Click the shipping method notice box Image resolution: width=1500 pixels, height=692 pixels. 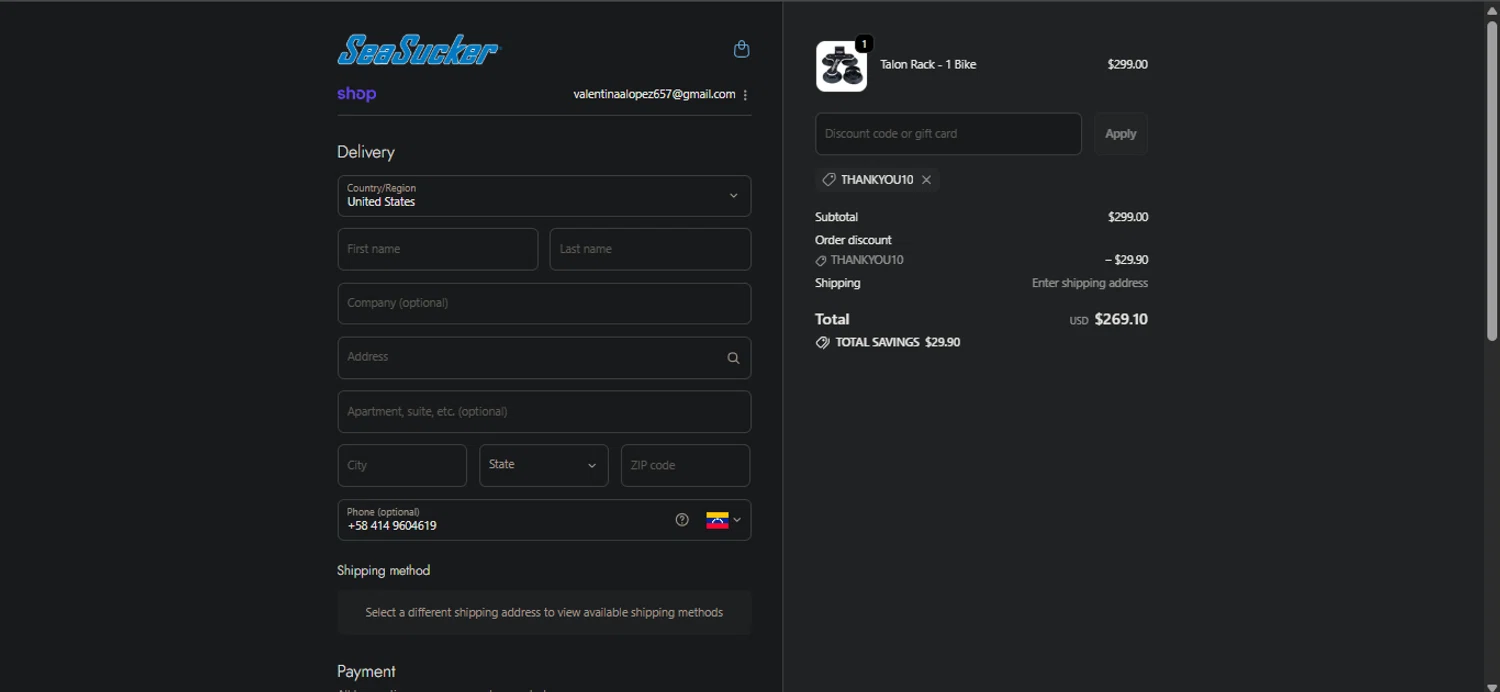(x=544, y=612)
